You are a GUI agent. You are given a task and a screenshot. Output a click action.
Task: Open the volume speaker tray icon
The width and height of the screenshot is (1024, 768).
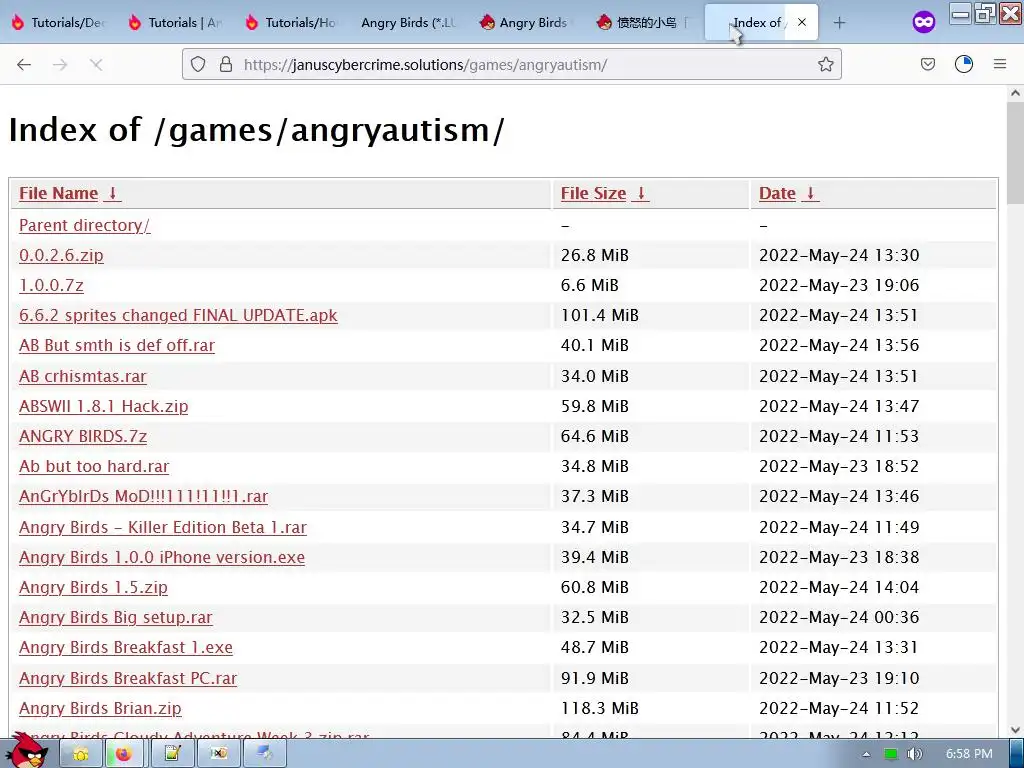914,754
